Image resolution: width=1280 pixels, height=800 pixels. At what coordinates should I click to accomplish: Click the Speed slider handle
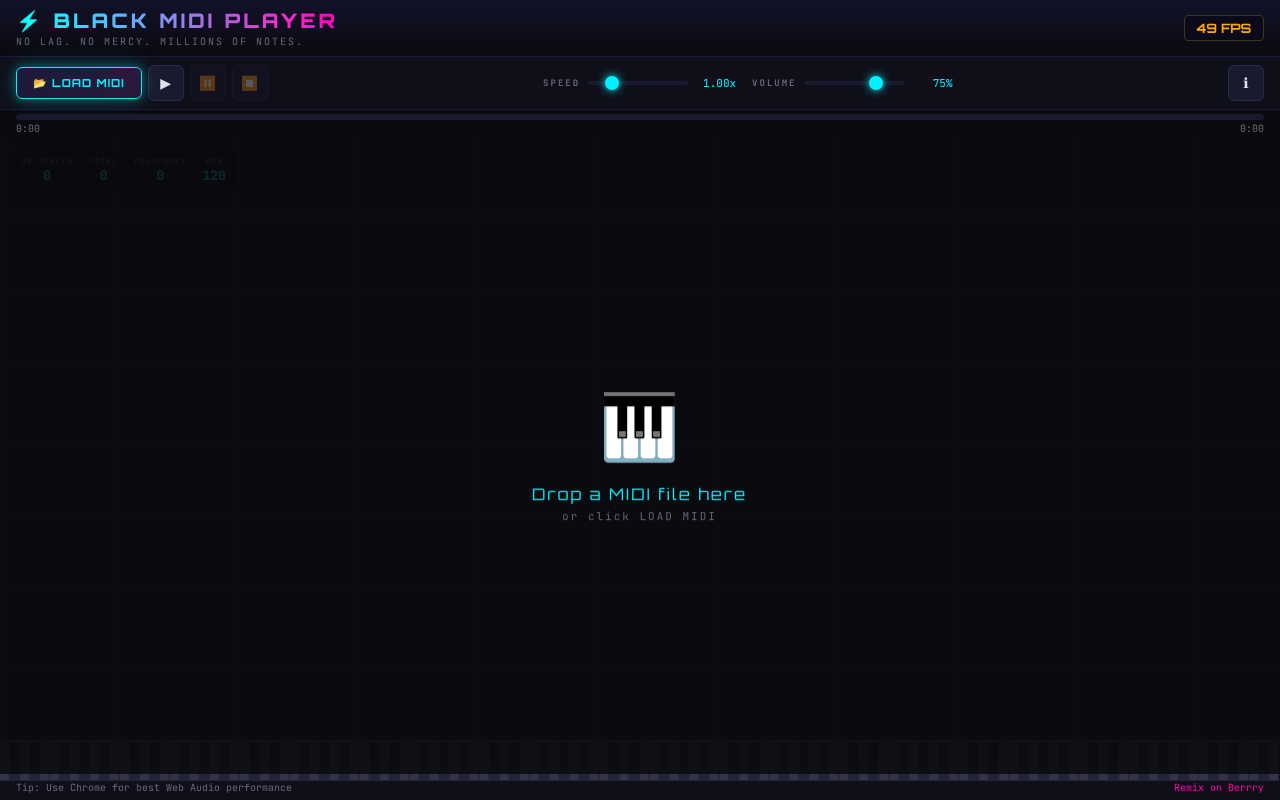click(612, 83)
